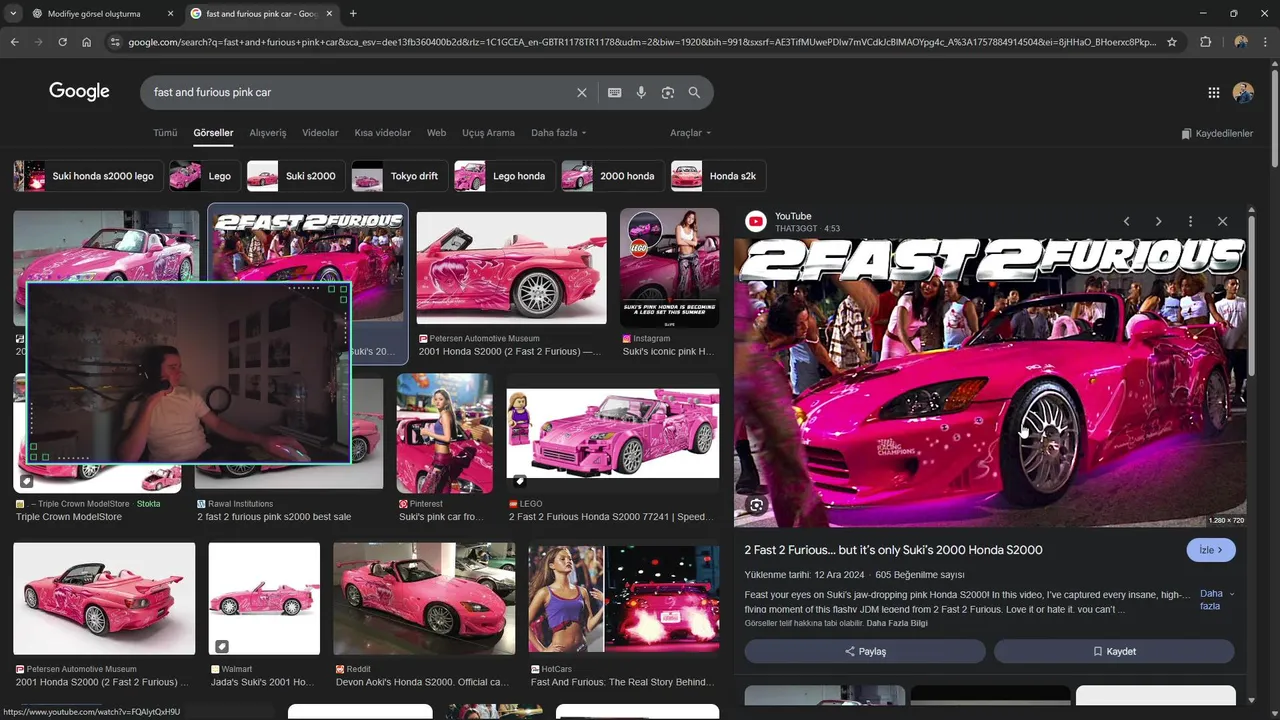
Task: Close the Modifiye görsel oluşturma tab
Action: tap(170, 14)
